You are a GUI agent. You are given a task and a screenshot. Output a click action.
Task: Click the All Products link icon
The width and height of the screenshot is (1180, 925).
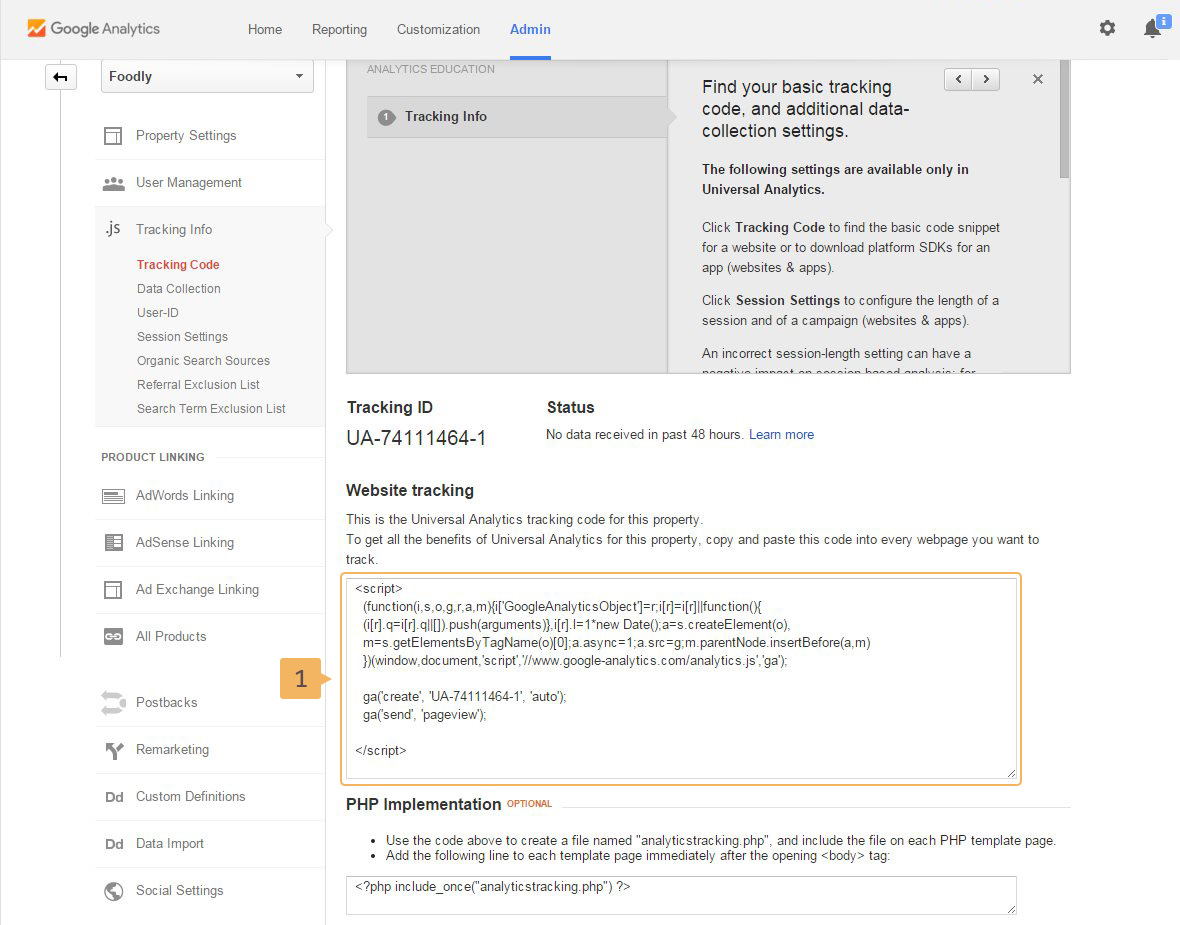pyautogui.click(x=113, y=637)
